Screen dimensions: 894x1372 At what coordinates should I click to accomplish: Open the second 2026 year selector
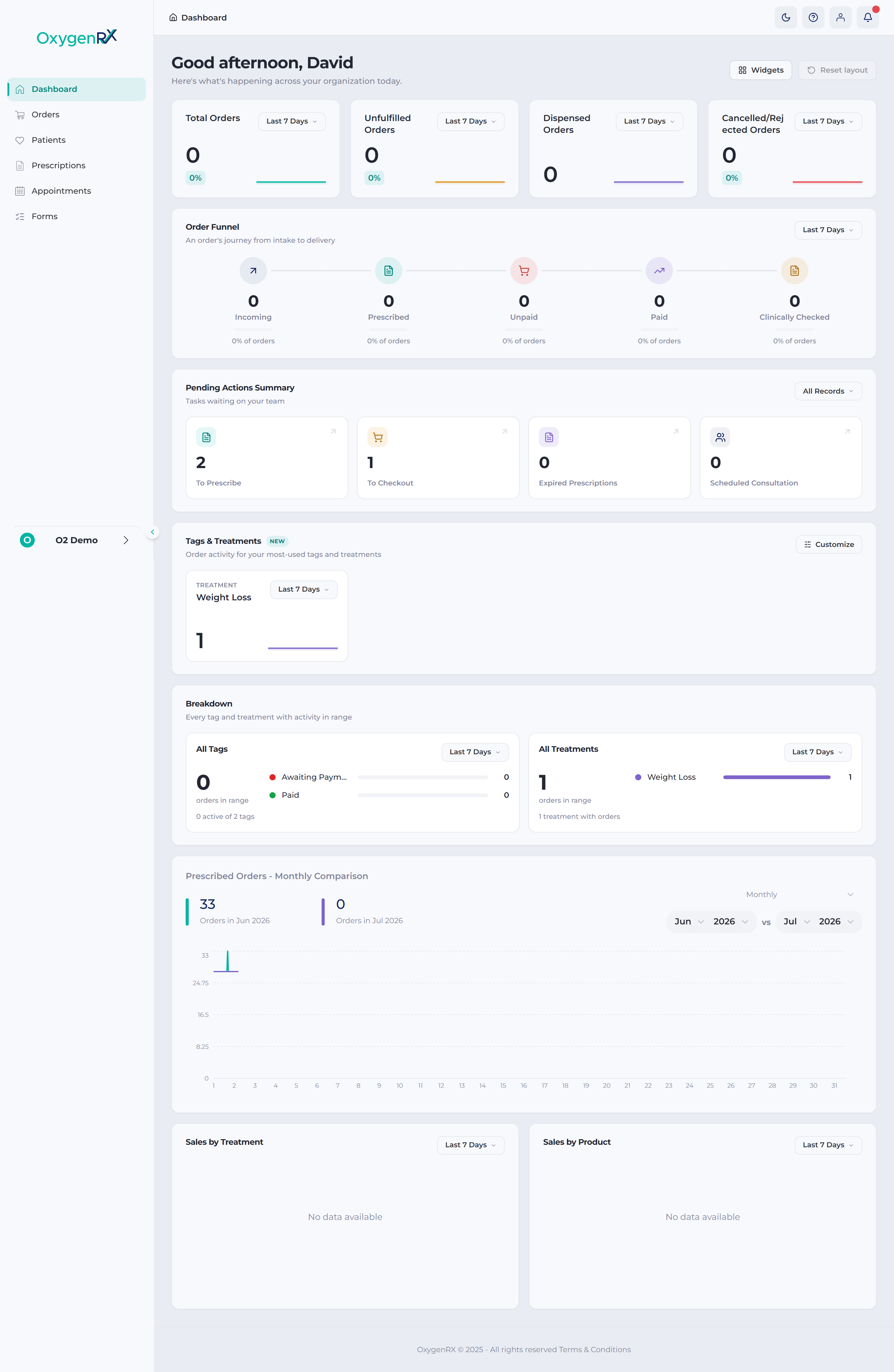(836, 921)
